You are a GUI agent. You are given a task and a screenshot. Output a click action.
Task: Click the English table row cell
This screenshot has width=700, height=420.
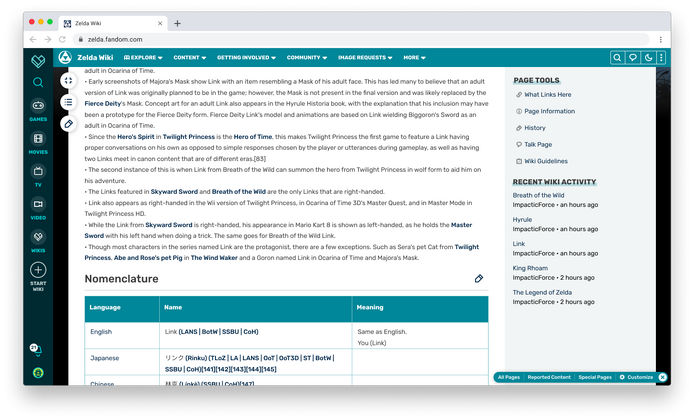pyautogui.click(x=122, y=335)
